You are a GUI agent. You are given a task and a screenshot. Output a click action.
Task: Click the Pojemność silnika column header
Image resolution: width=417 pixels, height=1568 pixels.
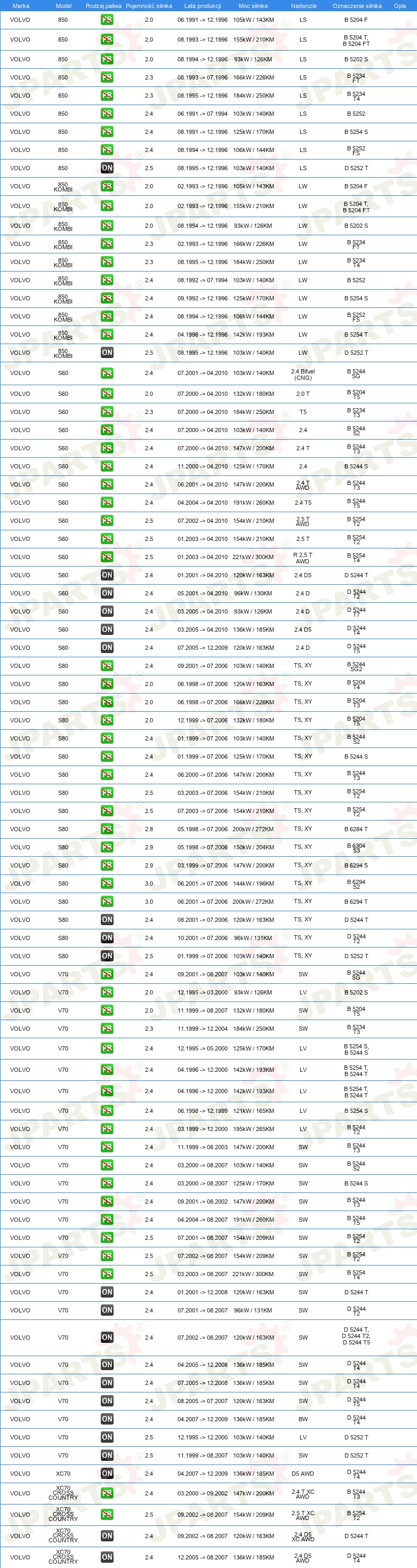149,5
